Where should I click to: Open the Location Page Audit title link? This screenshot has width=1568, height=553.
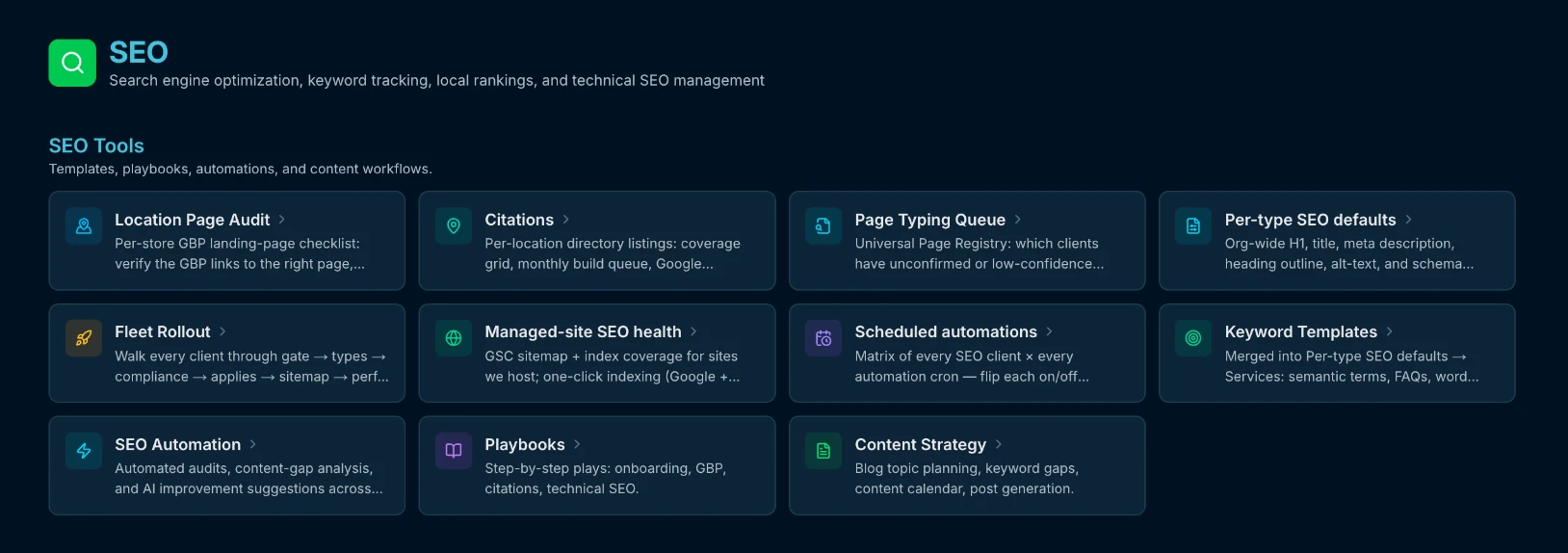coord(192,220)
